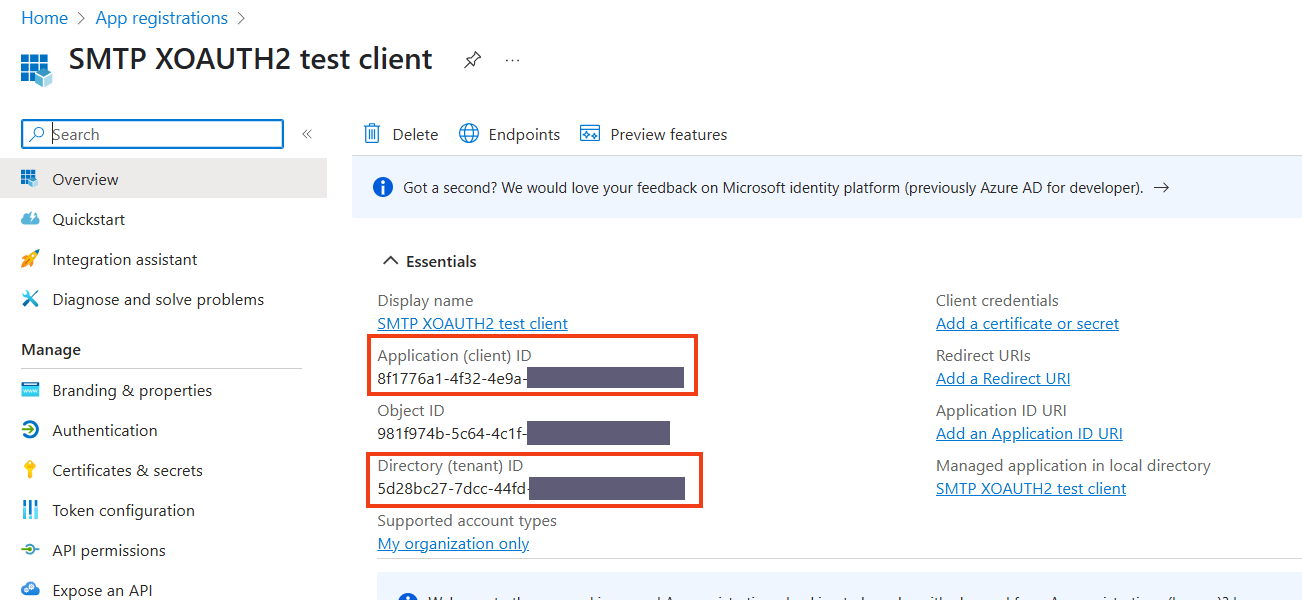Click the Quickstart cloud icon

click(30, 219)
